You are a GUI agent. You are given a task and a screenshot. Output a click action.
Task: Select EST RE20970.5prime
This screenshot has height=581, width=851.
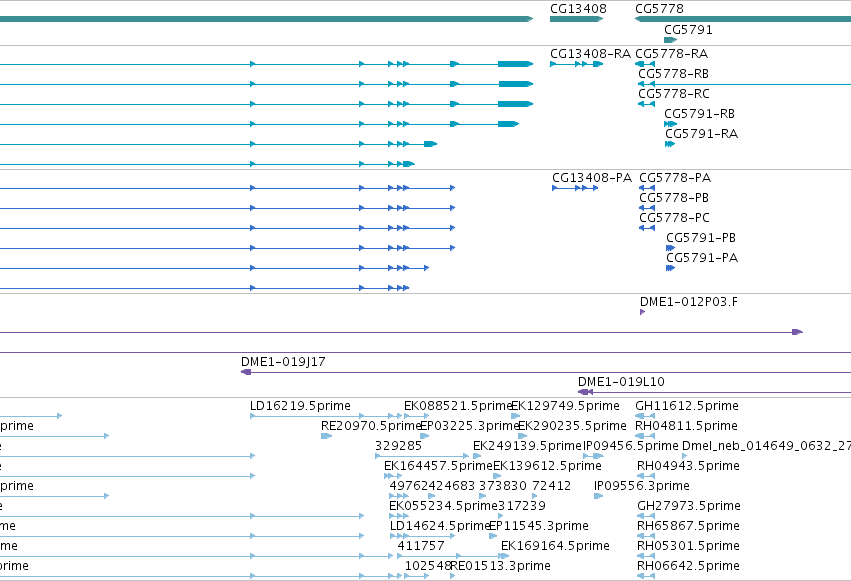[x=326, y=436]
